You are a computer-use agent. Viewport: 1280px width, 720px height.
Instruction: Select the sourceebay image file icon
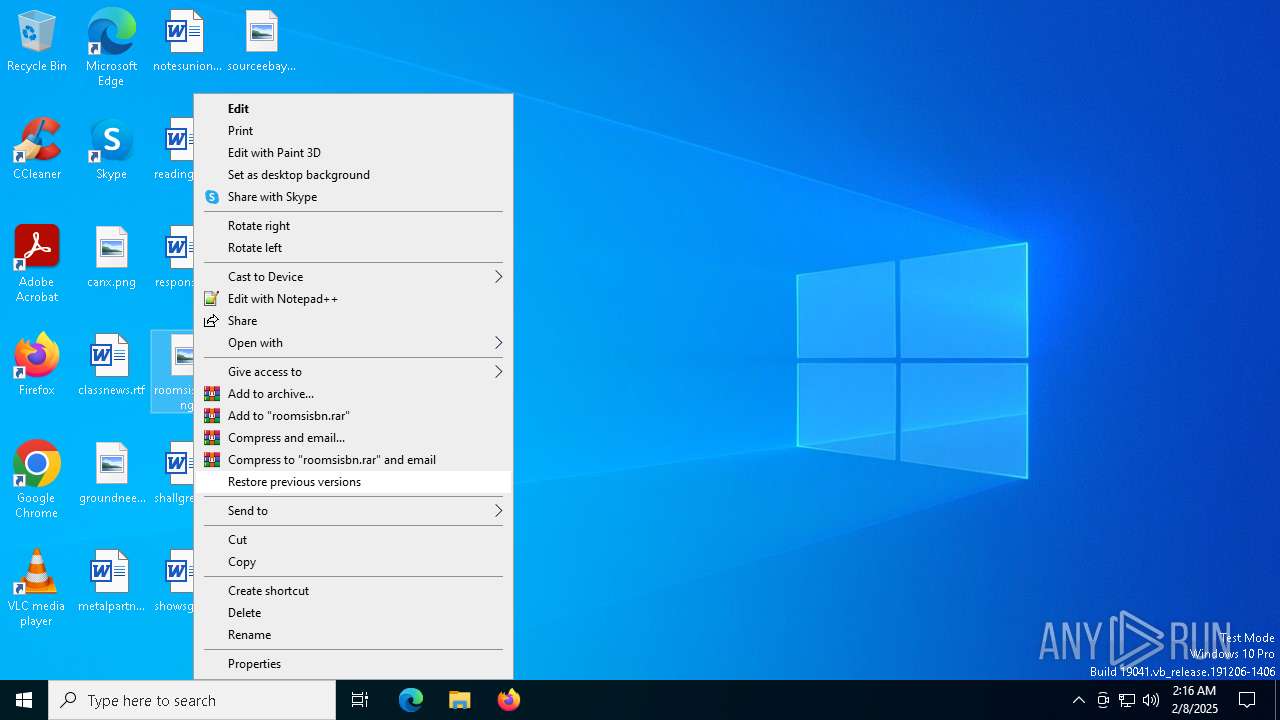point(261,42)
